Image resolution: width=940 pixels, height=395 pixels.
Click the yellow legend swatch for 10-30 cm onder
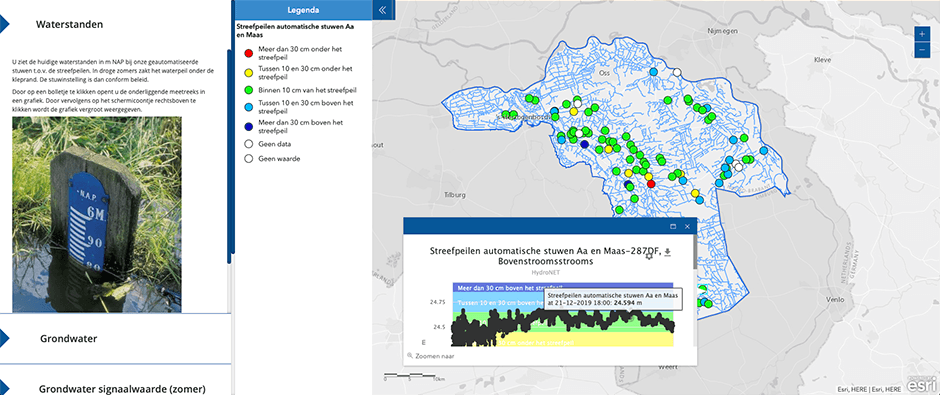(x=248, y=72)
